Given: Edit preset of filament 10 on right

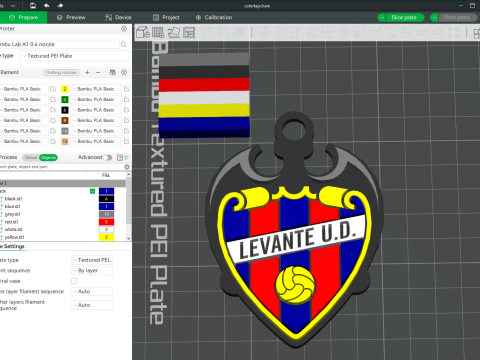Looking at the screenshot, I should tap(126, 131).
